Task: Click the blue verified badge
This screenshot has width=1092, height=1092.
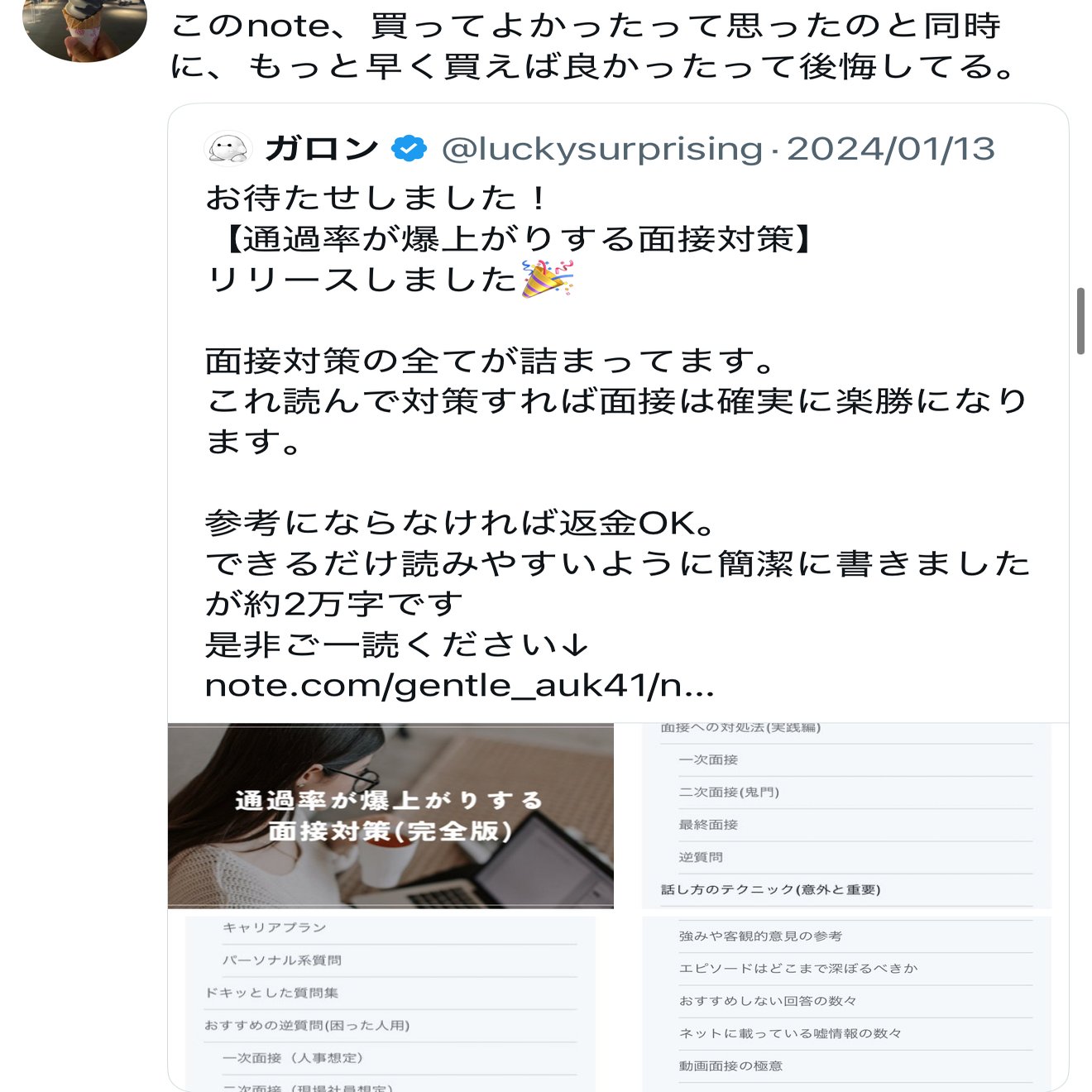Action: tap(409, 149)
